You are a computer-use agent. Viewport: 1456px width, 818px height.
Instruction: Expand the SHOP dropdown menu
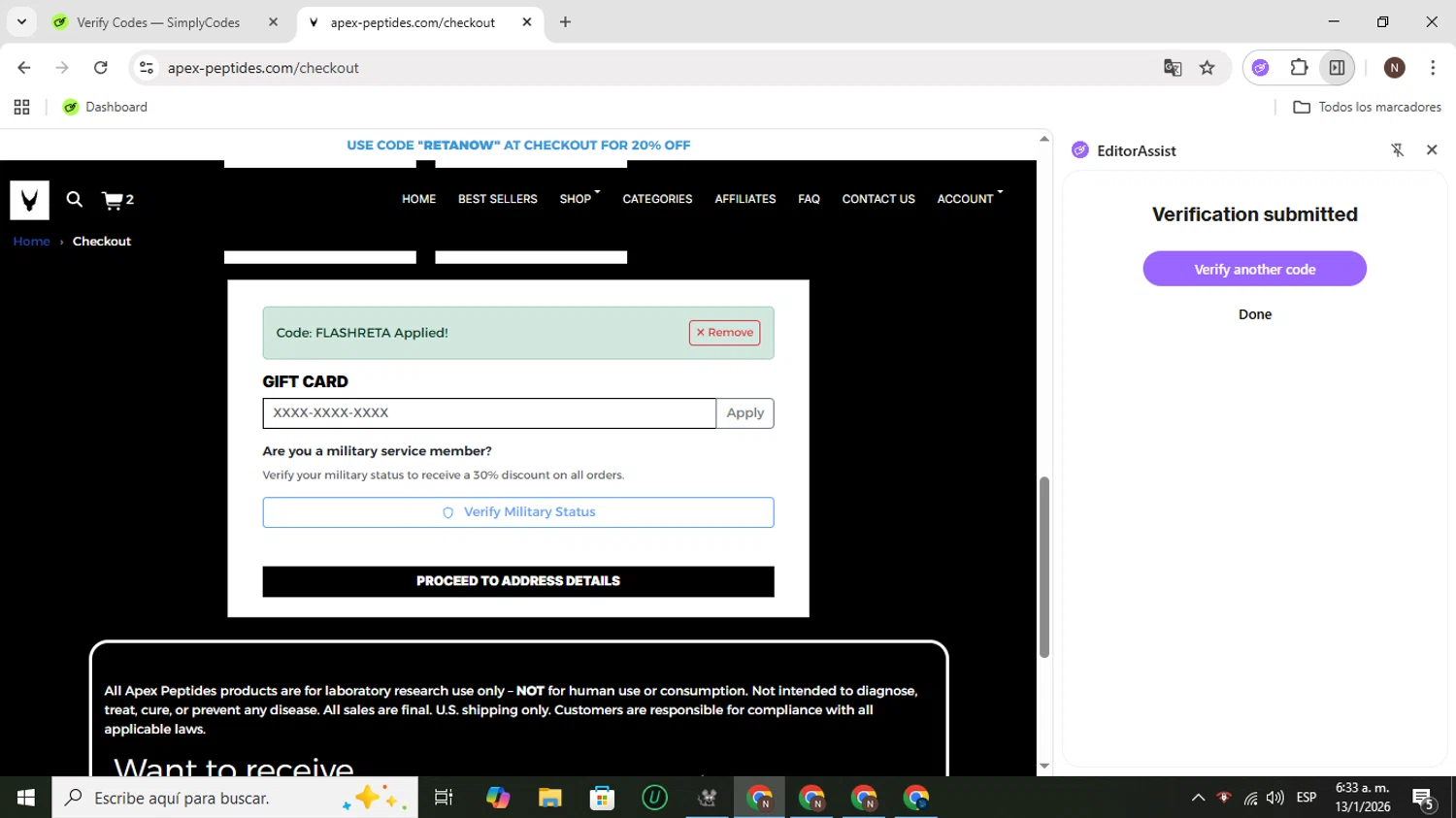[579, 199]
